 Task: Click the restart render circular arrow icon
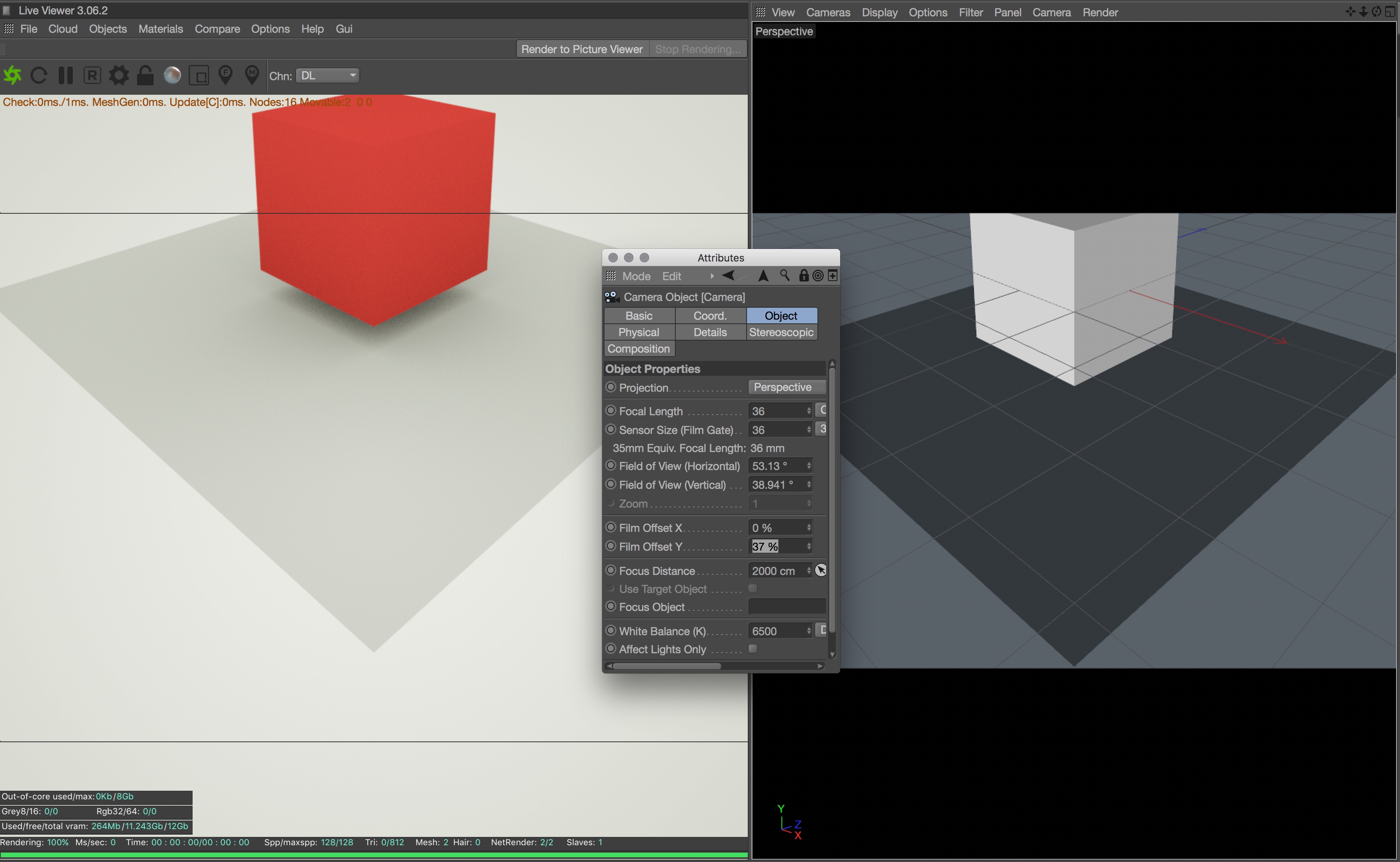pyautogui.click(x=39, y=75)
